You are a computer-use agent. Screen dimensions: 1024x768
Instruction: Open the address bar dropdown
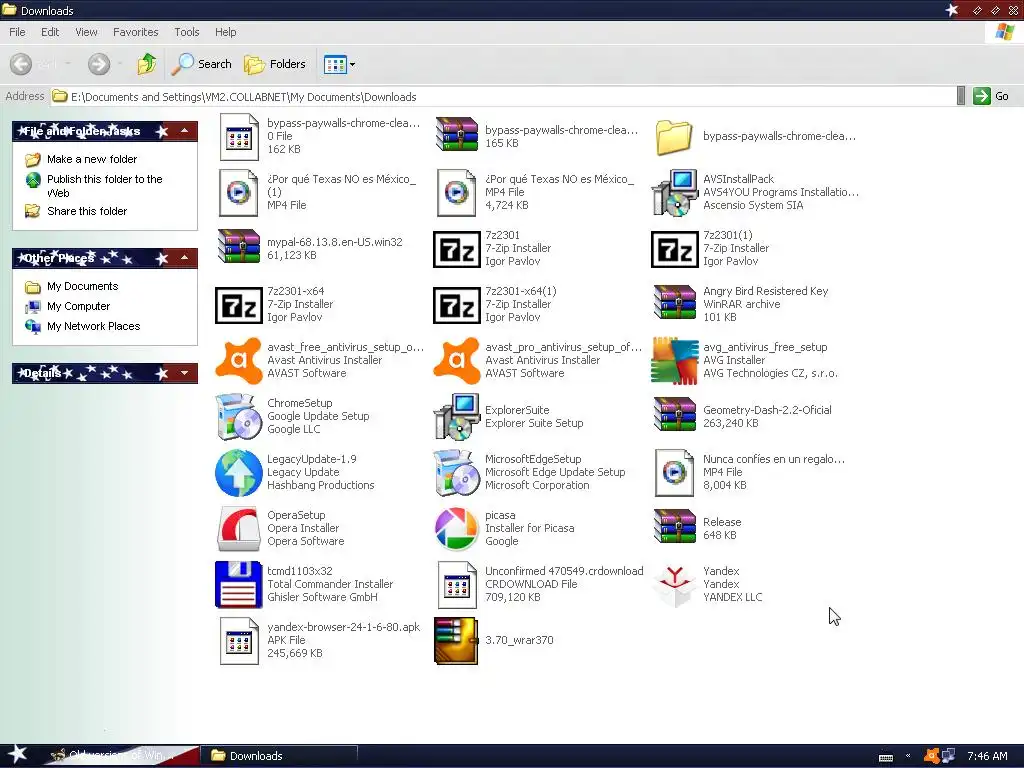[x=960, y=96]
